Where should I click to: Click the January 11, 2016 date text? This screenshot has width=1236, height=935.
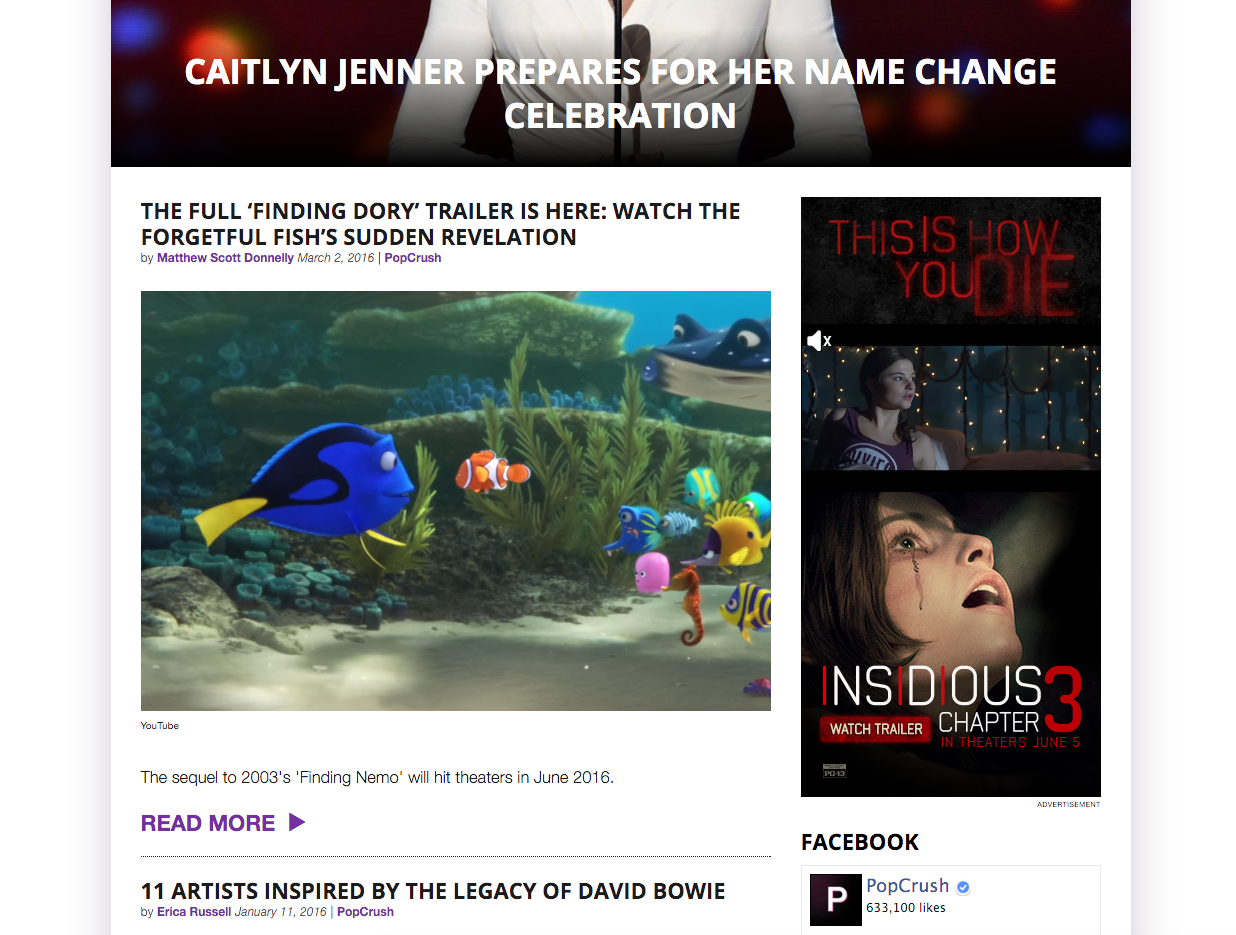tap(281, 912)
